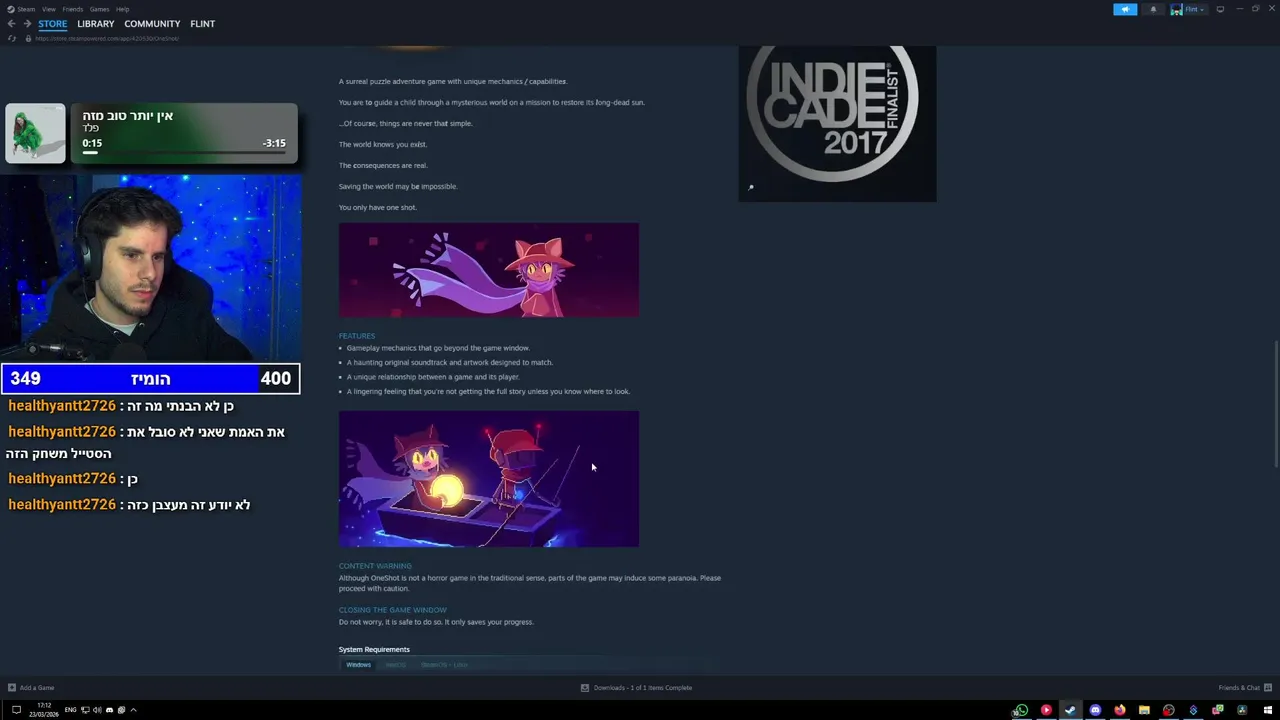Open the Steam announcements megaphone button
Viewport: 1280px width, 720px height.
tap(1125, 9)
